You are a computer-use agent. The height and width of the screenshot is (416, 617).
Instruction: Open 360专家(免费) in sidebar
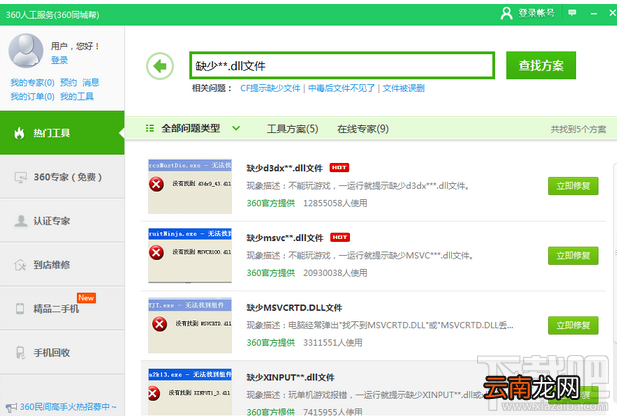click(x=62, y=177)
